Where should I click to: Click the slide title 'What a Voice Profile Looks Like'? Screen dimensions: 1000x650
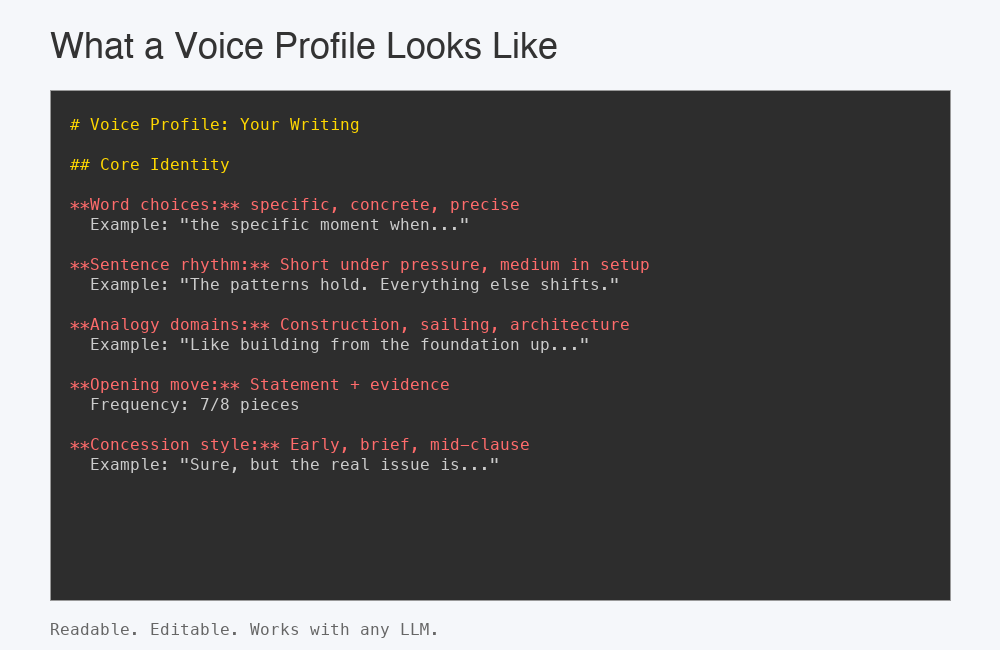(303, 46)
